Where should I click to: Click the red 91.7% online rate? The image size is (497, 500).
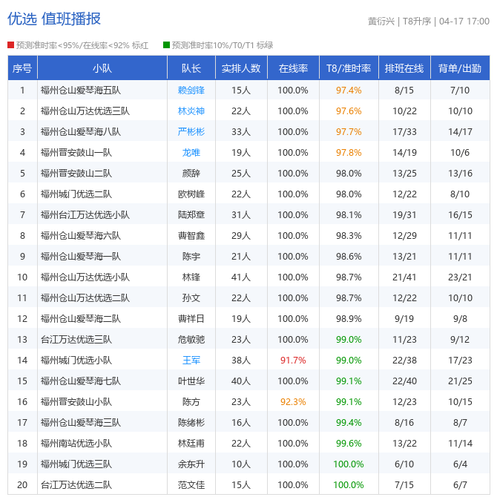click(293, 360)
